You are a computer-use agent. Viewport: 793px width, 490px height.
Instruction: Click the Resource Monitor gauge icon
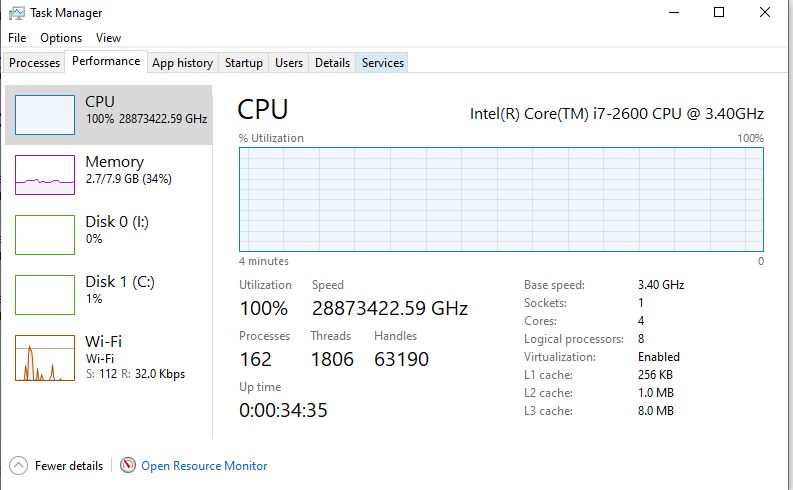128,465
